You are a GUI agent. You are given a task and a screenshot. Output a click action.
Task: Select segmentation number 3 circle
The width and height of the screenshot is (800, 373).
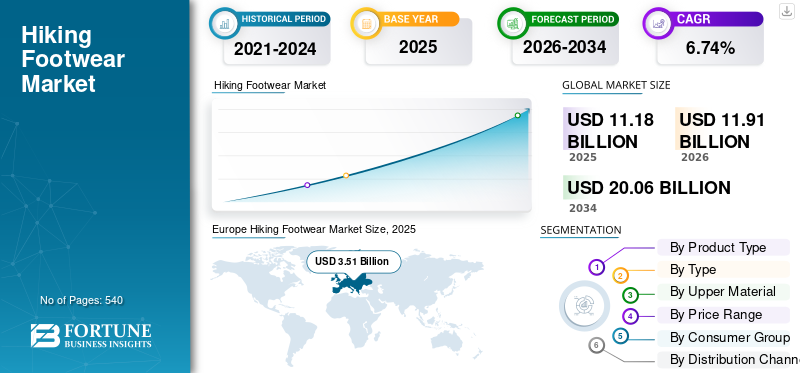630,294
